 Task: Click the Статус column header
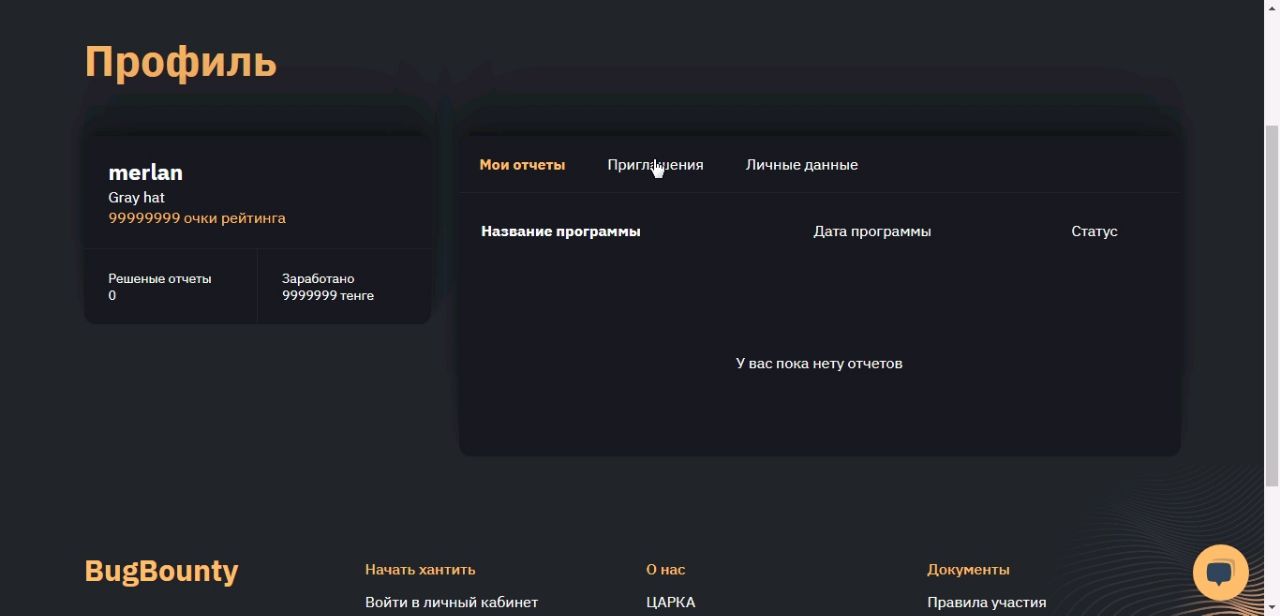(1094, 231)
